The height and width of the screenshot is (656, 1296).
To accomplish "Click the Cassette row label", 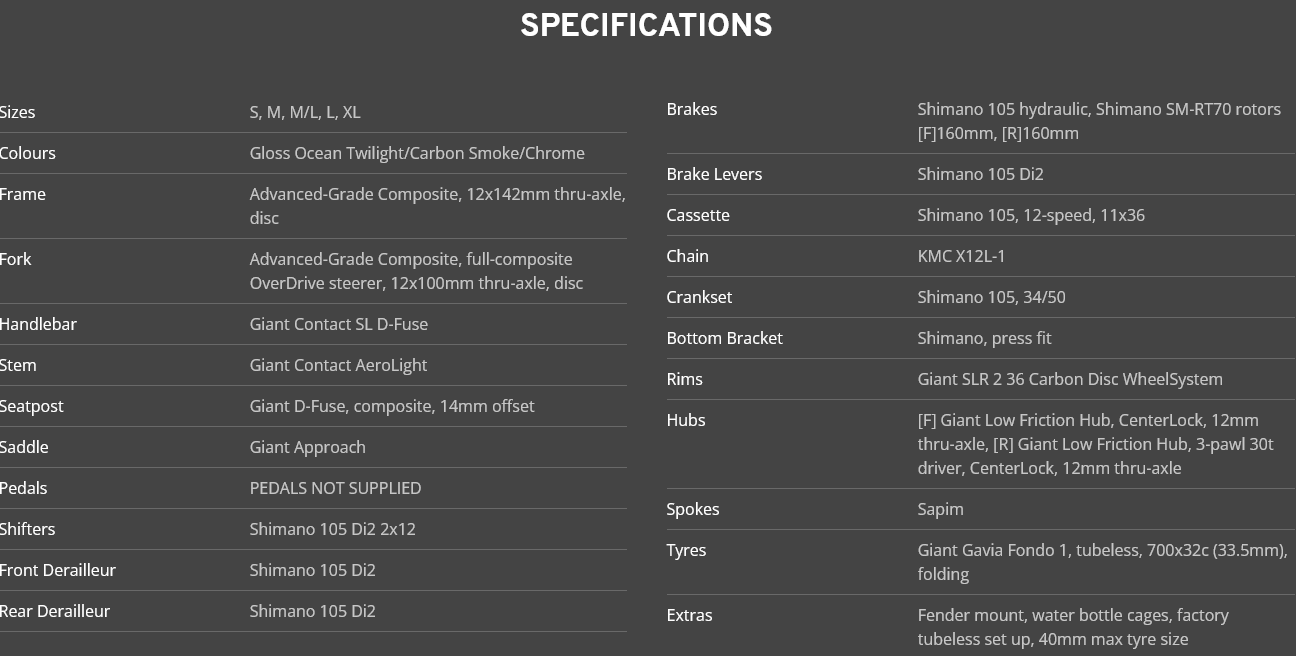I will 698,215.
